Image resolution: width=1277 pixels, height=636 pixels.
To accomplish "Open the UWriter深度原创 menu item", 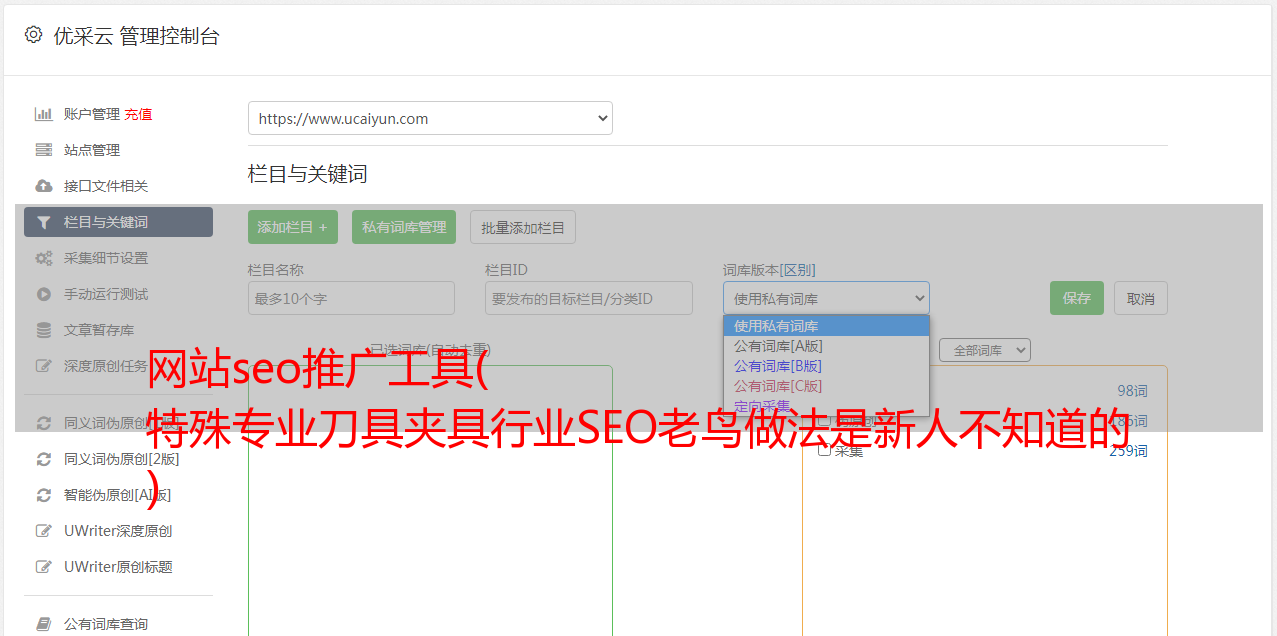I will pos(118,531).
